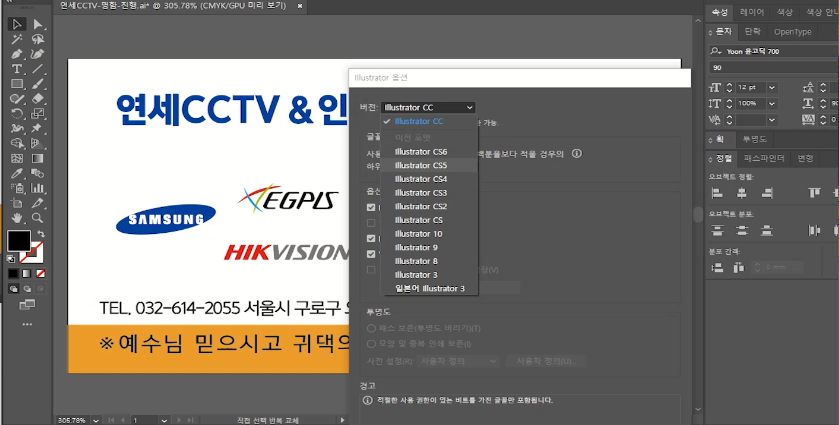
Task: Select the Blend tool
Action: 37,173
